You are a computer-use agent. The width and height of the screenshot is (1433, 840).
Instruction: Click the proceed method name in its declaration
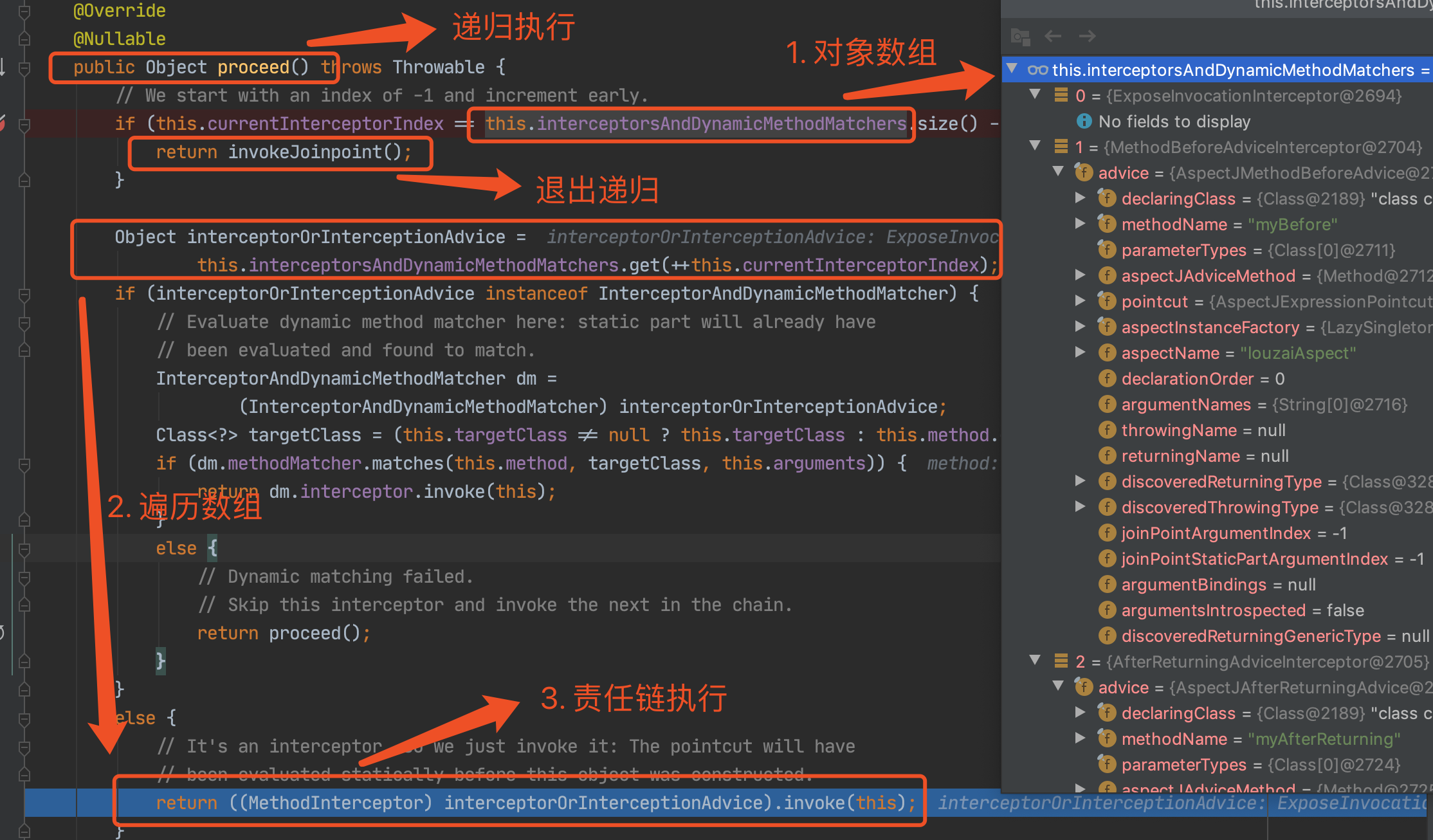click(253, 68)
